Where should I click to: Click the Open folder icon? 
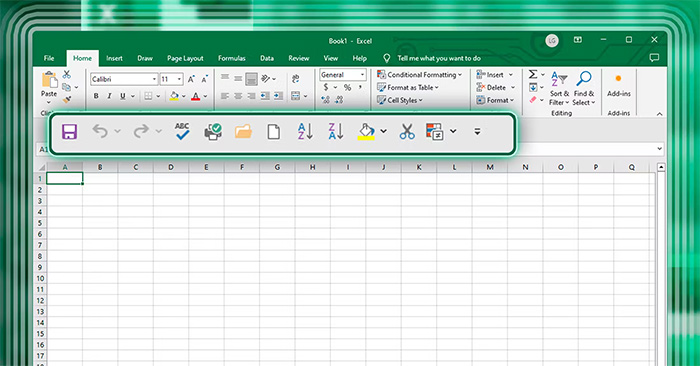pyautogui.click(x=243, y=132)
